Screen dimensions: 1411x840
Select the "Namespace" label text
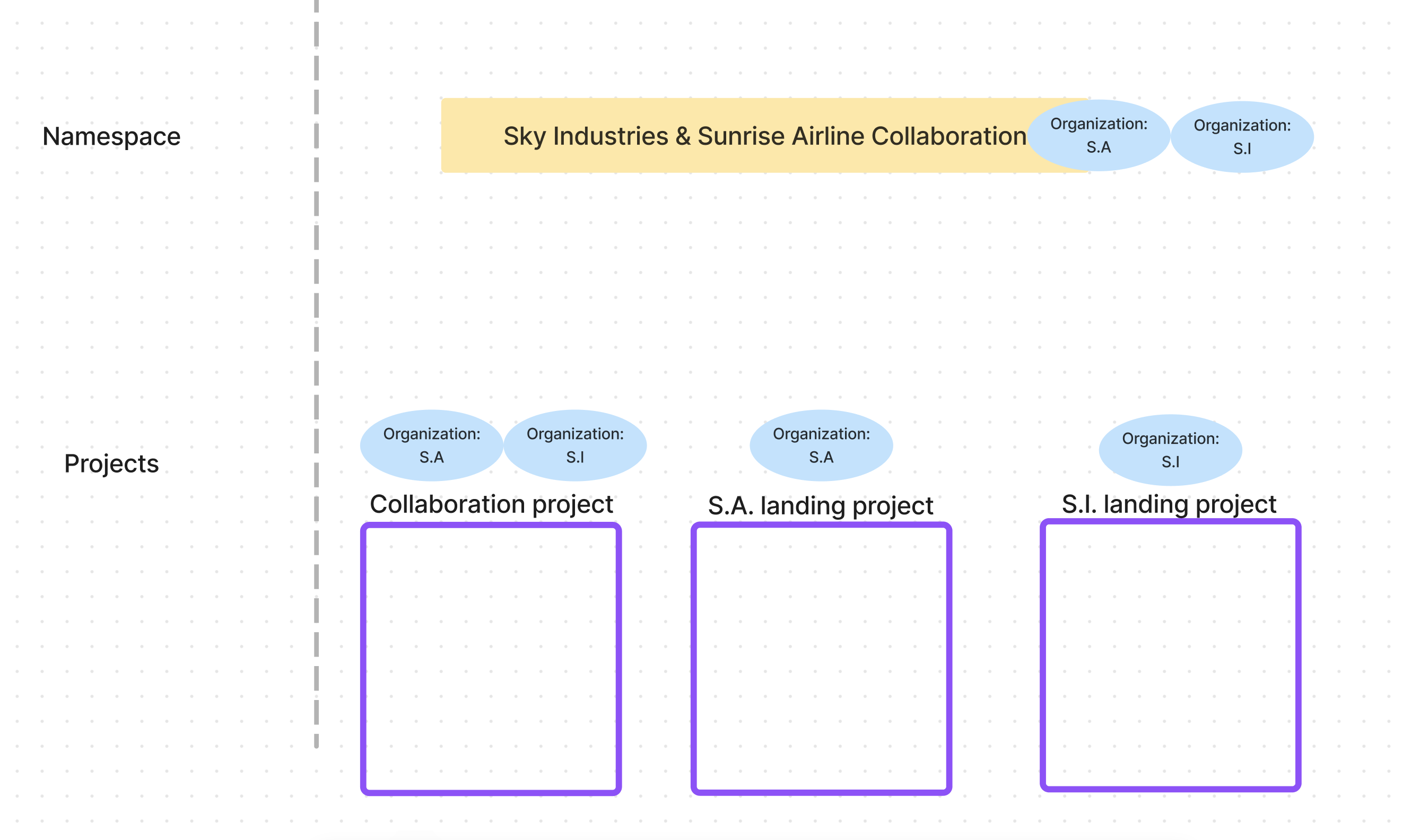pyautogui.click(x=111, y=136)
